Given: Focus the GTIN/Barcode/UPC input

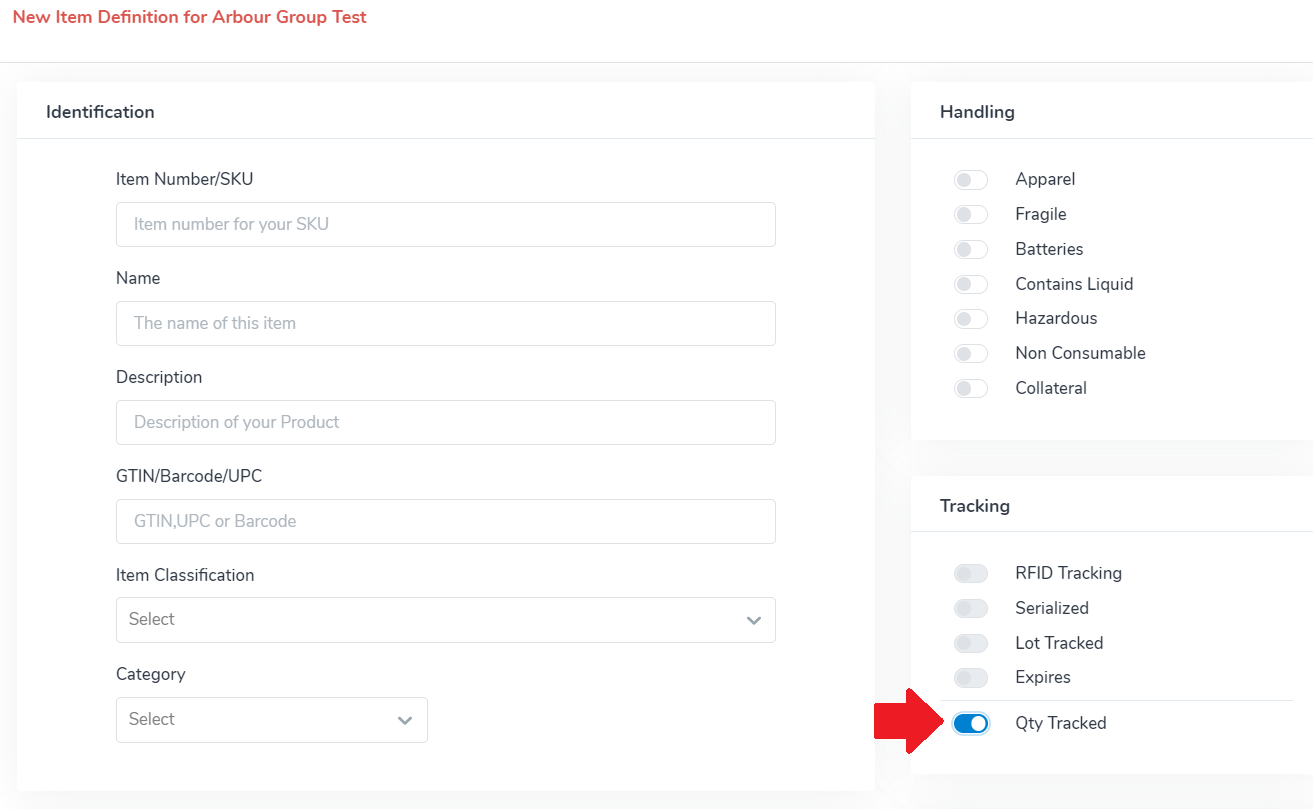Looking at the screenshot, I should click(445, 521).
